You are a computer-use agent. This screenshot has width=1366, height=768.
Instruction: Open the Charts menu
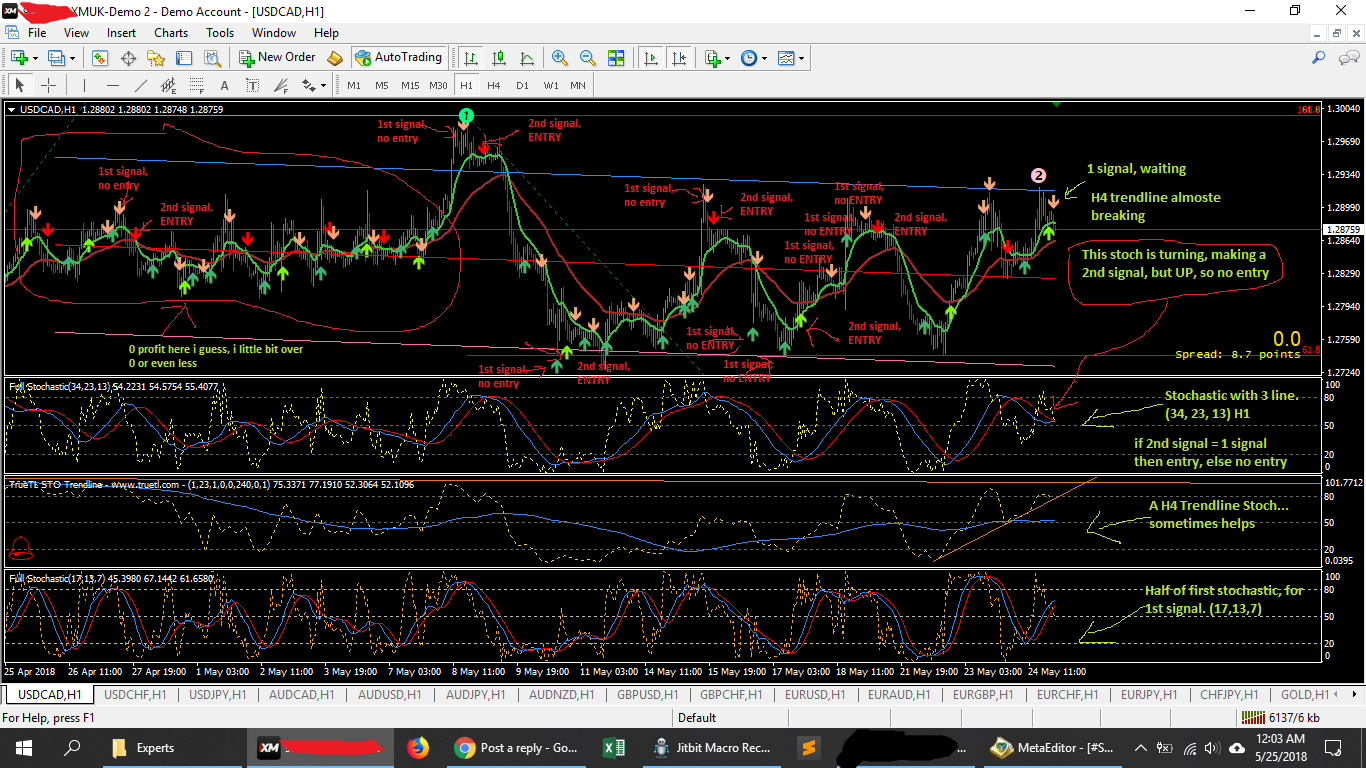point(170,33)
